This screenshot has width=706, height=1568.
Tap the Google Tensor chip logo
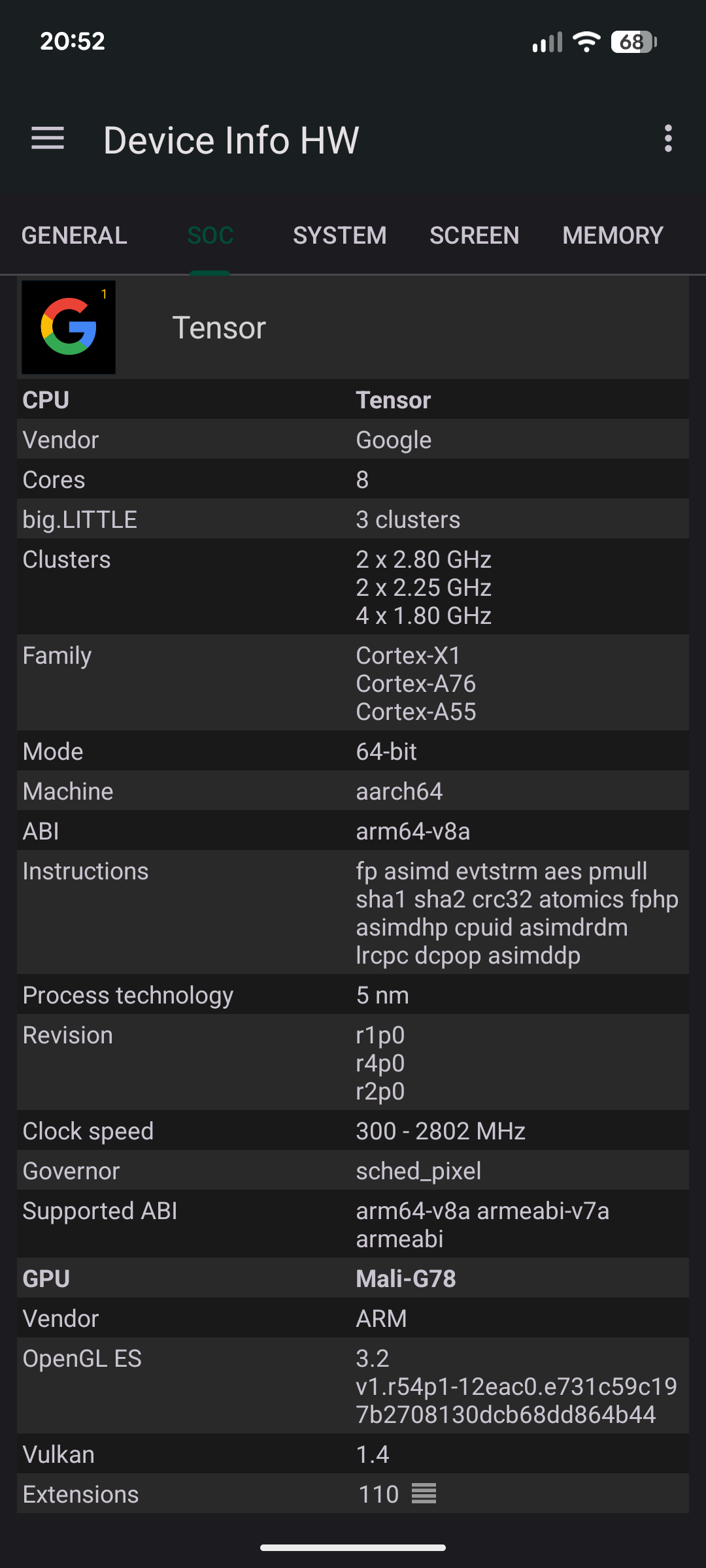pos(69,327)
